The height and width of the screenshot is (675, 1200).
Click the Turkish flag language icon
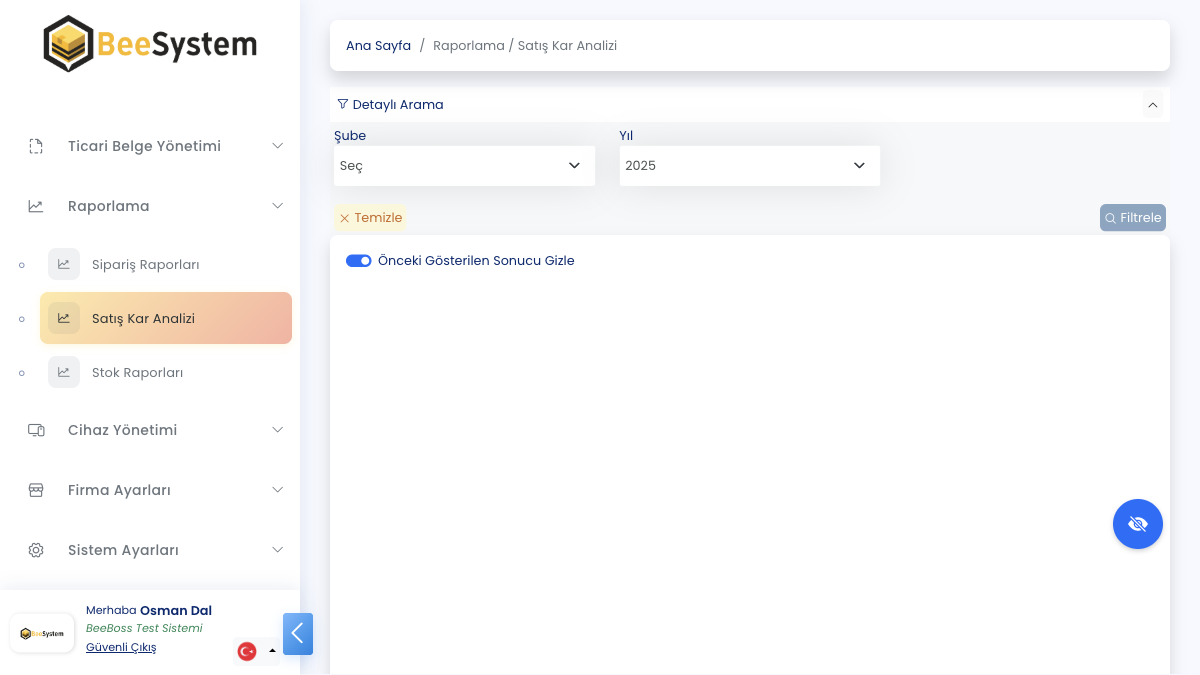coord(247,651)
